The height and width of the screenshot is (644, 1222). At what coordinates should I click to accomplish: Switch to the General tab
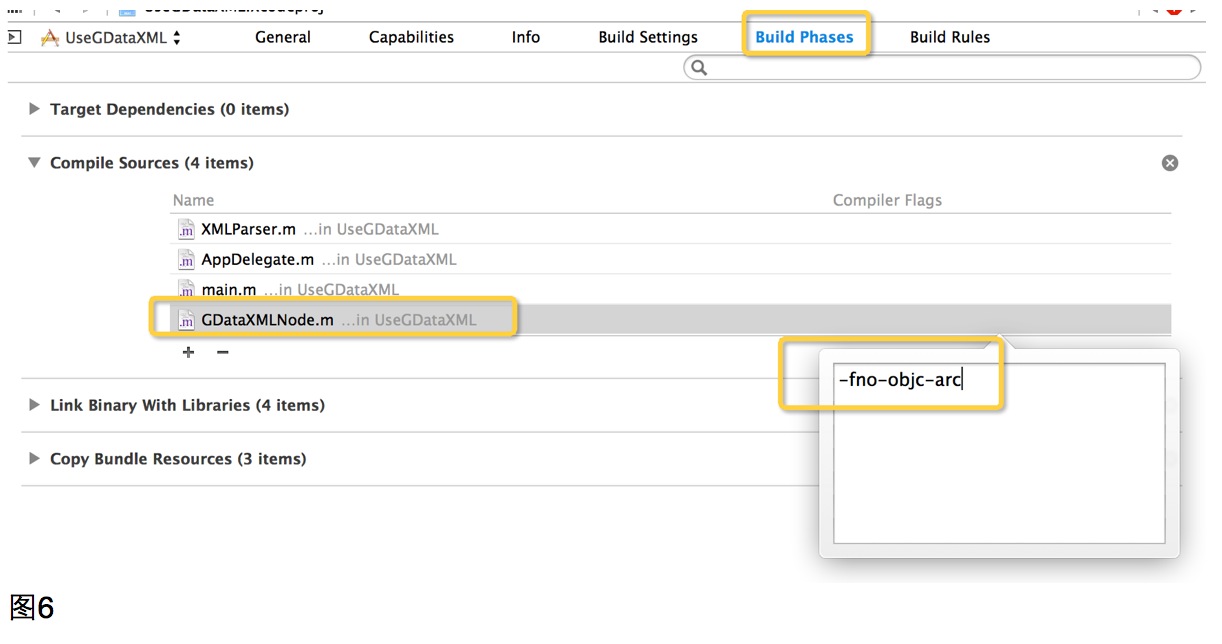pyautogui.click(x=283, y=37)
